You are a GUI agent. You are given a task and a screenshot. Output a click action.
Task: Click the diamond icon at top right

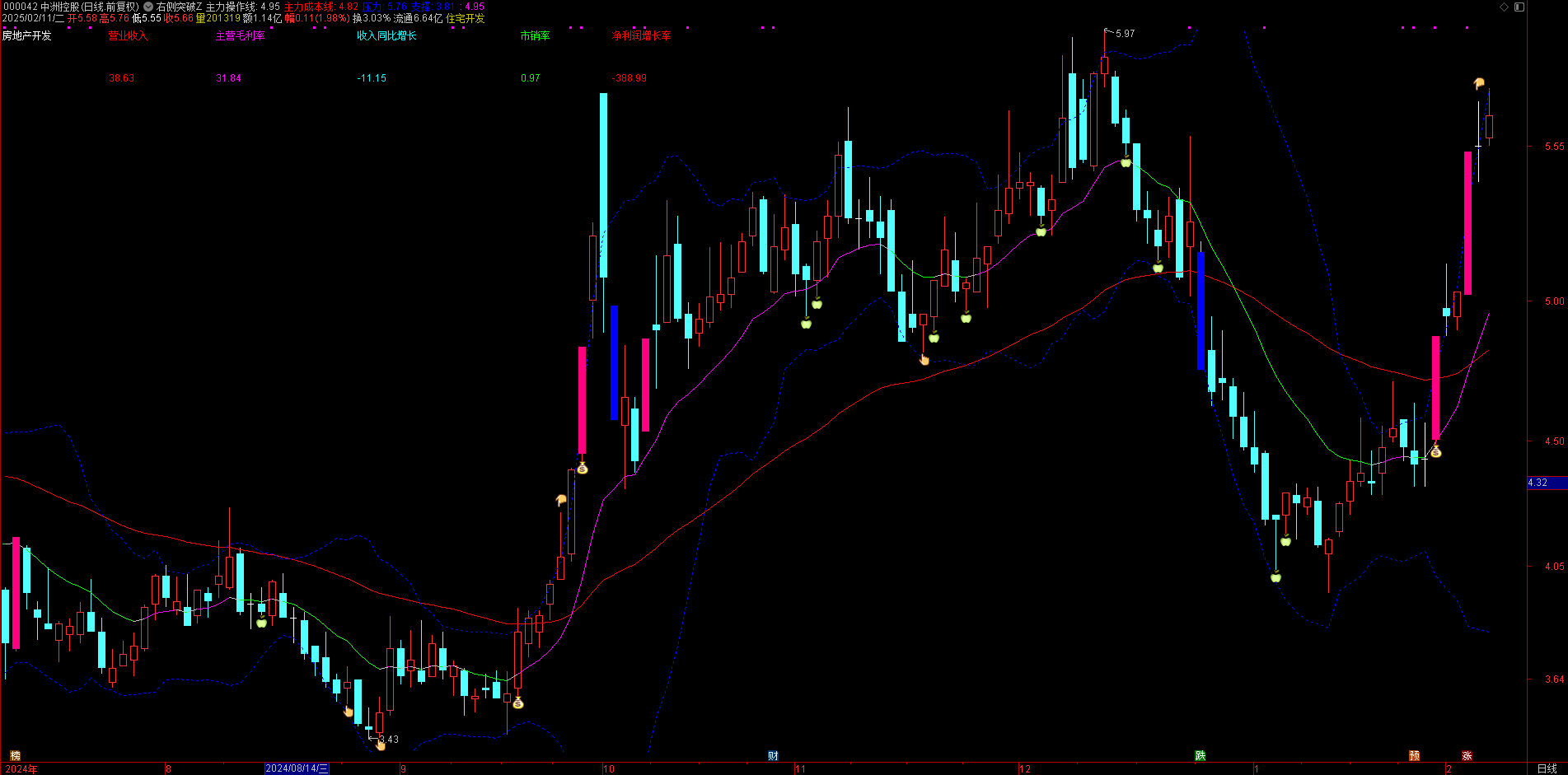pos(1504,7)
